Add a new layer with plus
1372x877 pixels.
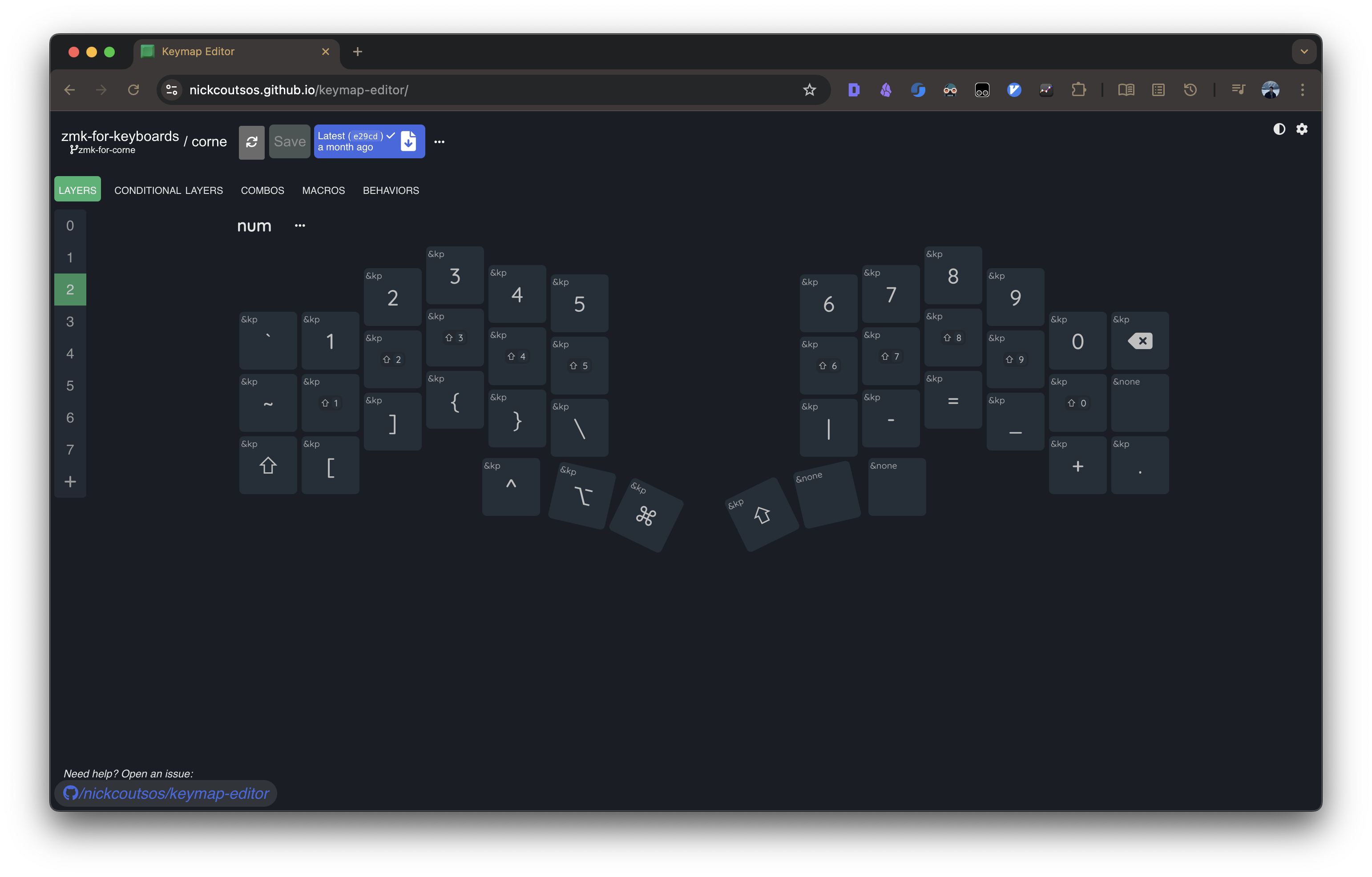70,482
